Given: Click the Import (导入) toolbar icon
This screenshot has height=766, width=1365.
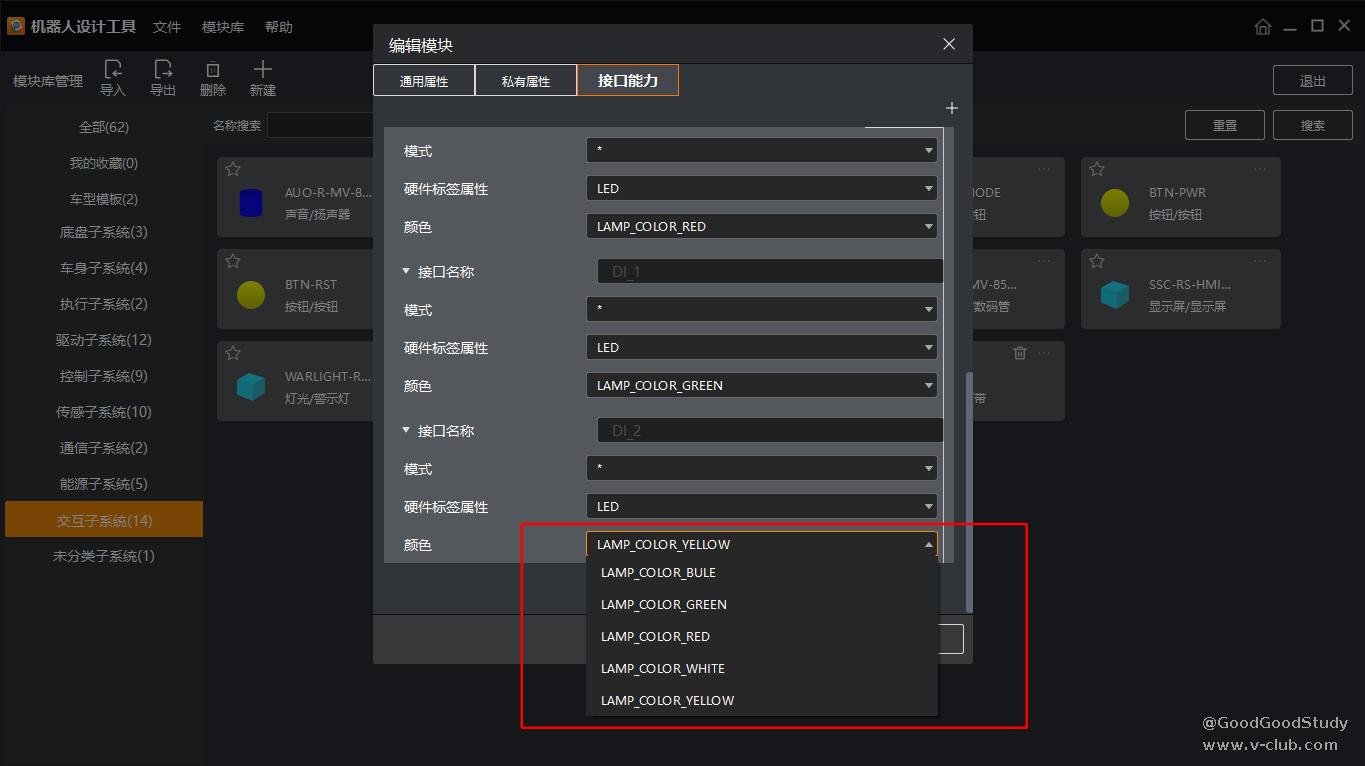Looking at the screenshot, I should click(x=113, y=70).
